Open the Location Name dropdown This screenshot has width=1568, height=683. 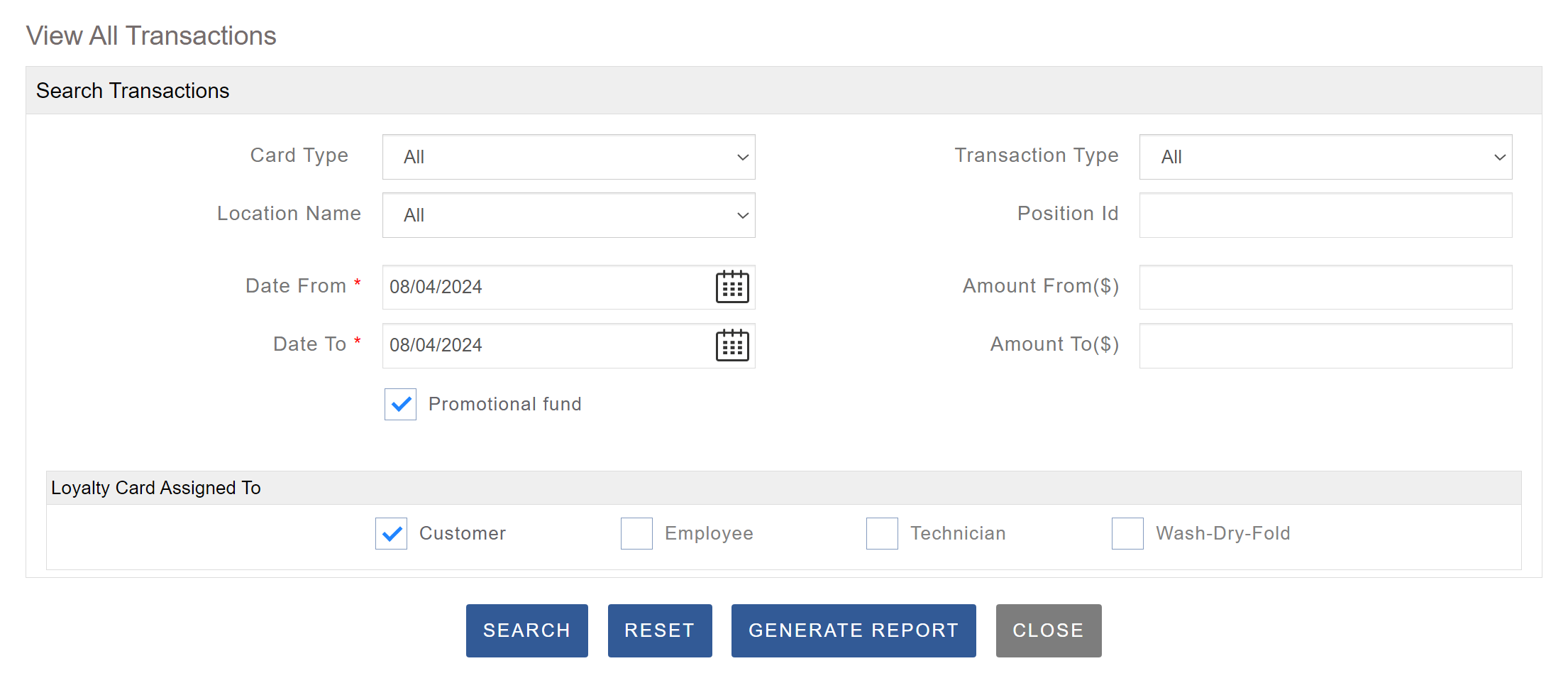(x=568, y=215)
